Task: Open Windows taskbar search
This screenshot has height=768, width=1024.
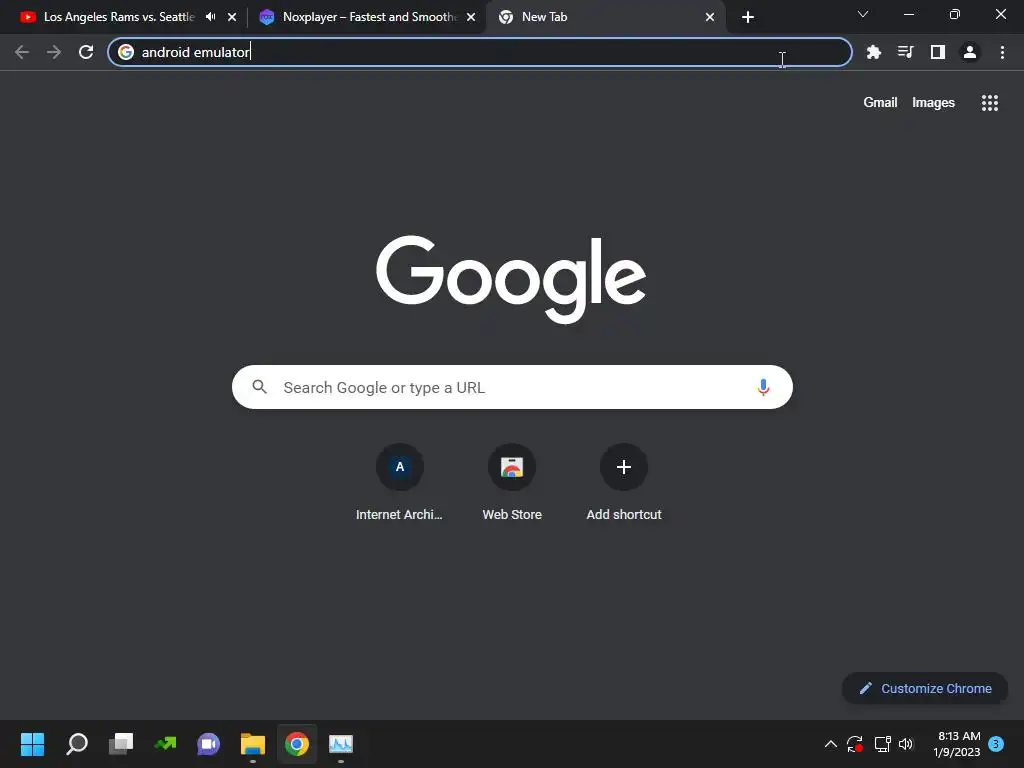Action: click(x=77, y=744)
